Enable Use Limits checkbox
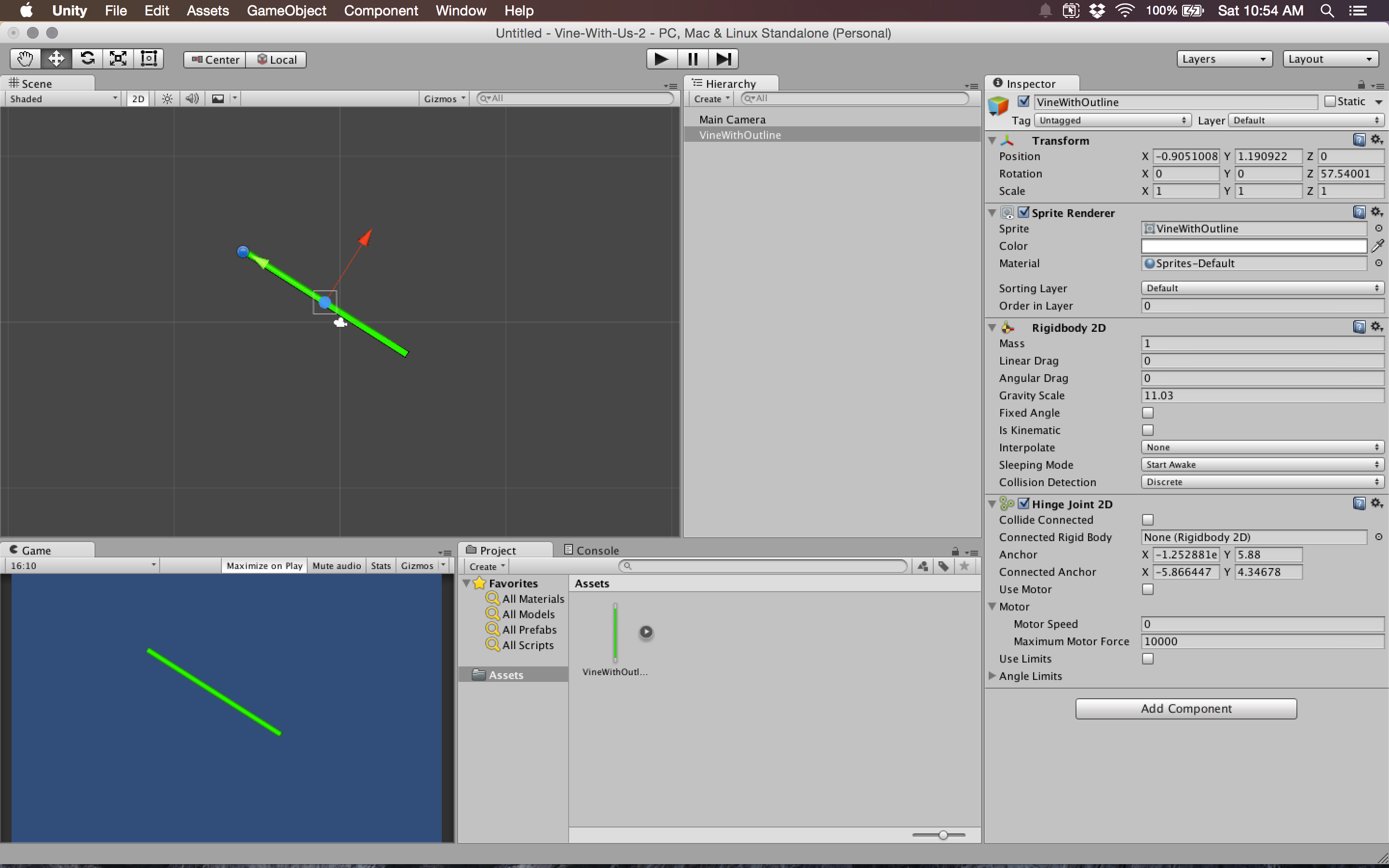The width and height of the screenshot is (1389, 868). (1147, 658)
